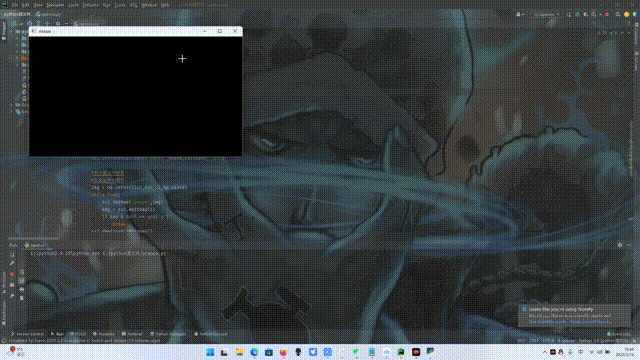Click the green Run button in top toolbar
The height and width of the screenshot is (360, 640).
point(569,14)
